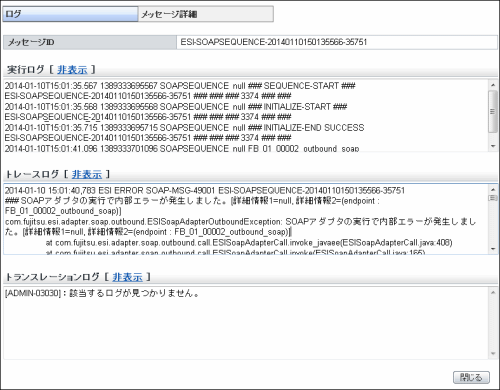Click inside the 実行ログ text area
Viewport: 500px width, 390px height.
(x=246, y=116)
